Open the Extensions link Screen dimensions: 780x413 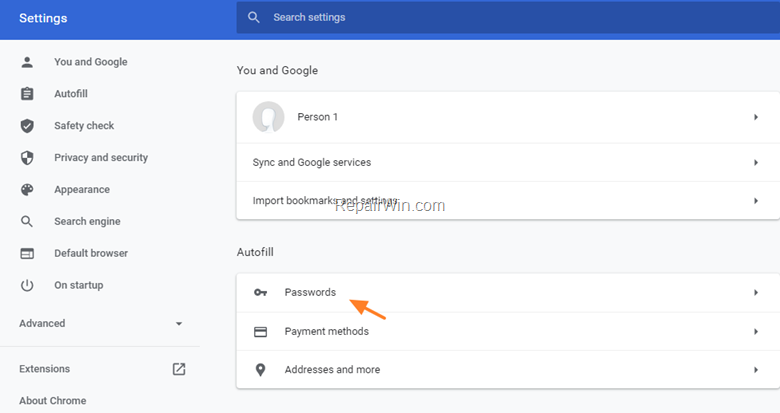coord(44,369)
